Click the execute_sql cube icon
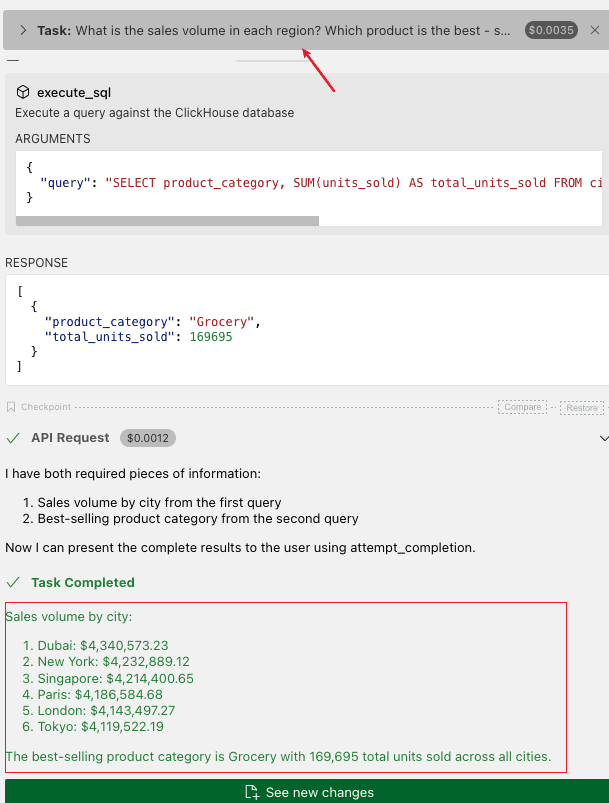The width and height of the screenshot is (609, 803). 23,92
